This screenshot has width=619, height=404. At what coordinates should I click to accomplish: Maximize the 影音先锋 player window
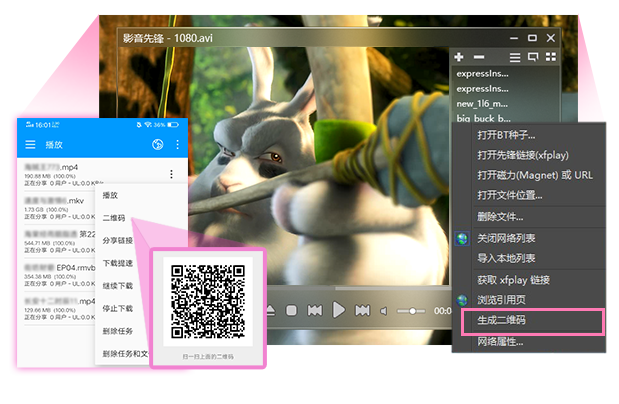[532, 38]
